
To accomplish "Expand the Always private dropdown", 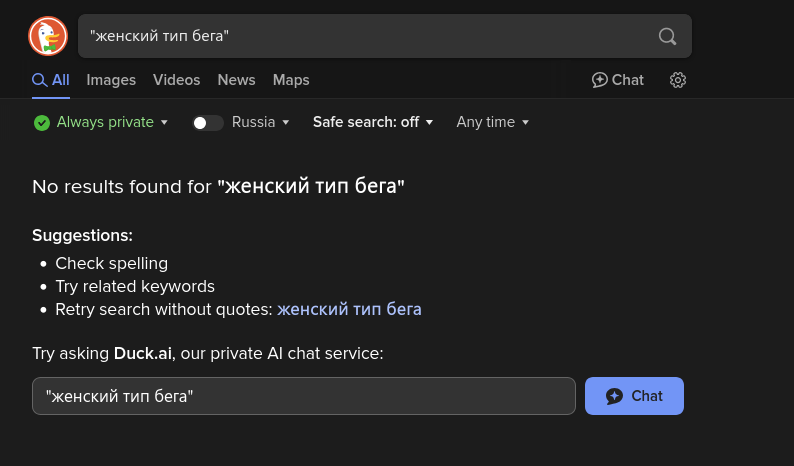I will point(165,123).
